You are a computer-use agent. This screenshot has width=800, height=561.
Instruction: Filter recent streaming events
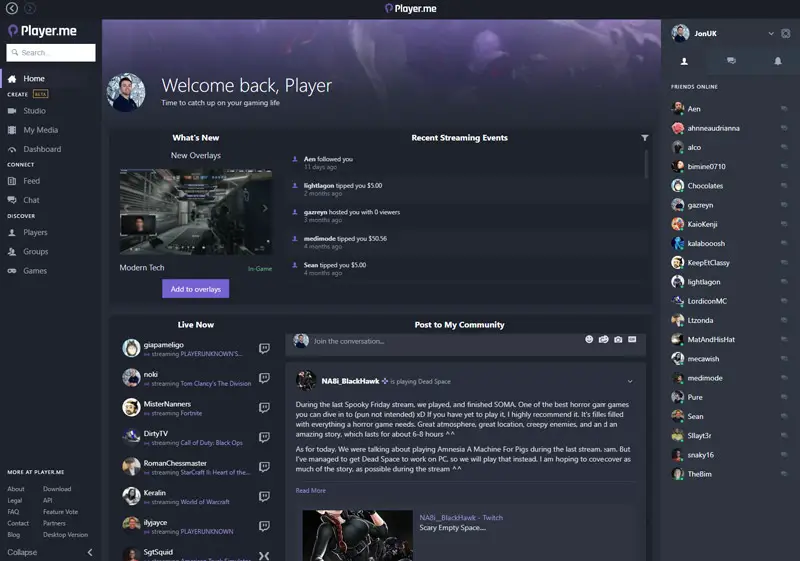click(x=644, y=138)
